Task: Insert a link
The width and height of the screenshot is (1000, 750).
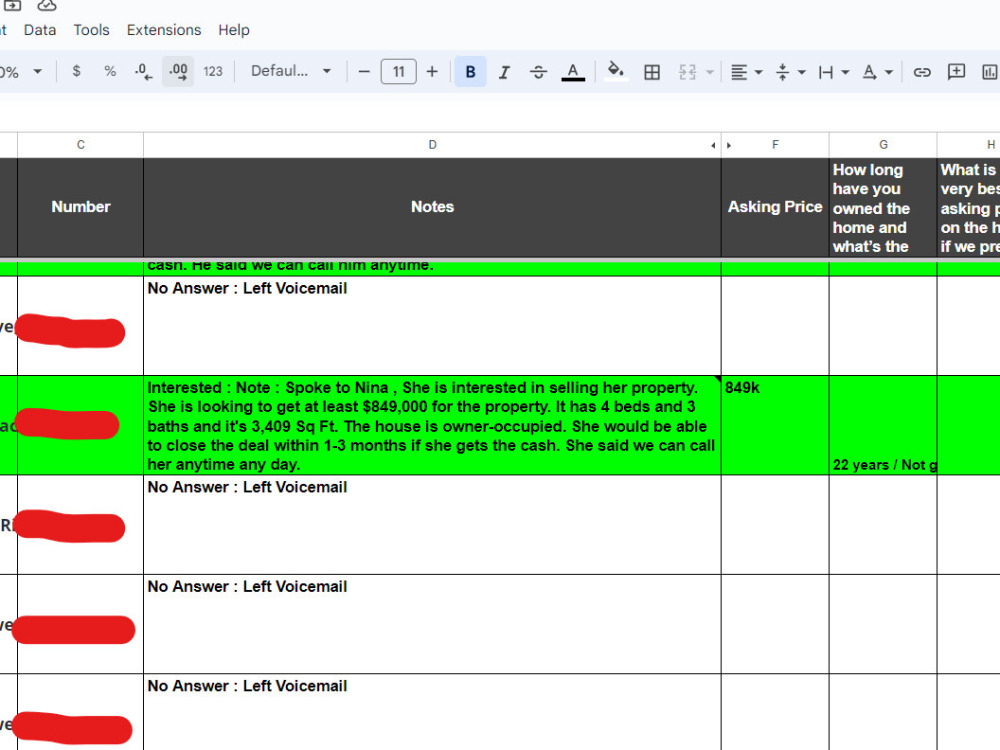Action: (922, 71)
